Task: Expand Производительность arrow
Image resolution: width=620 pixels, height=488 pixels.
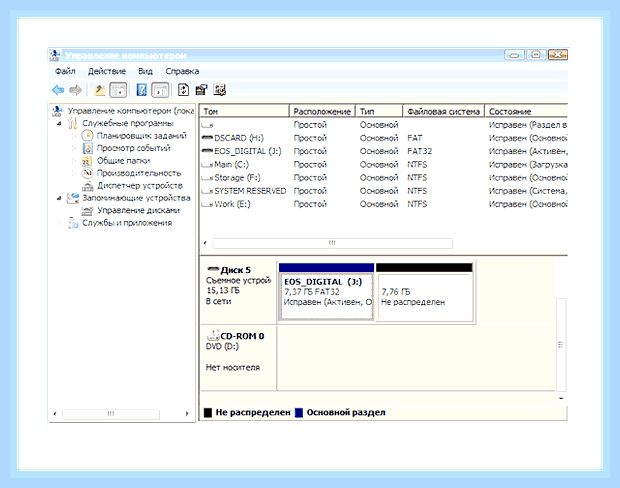Action: point(74,173)
